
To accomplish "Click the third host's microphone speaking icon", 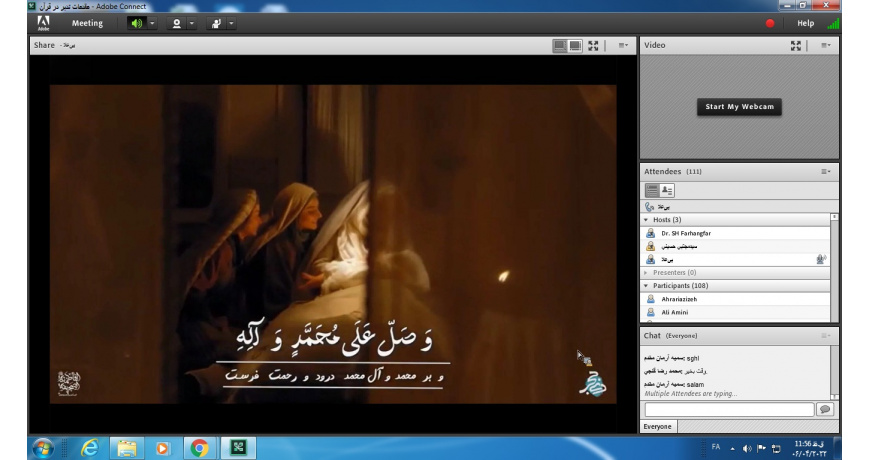I will point(821,259).
